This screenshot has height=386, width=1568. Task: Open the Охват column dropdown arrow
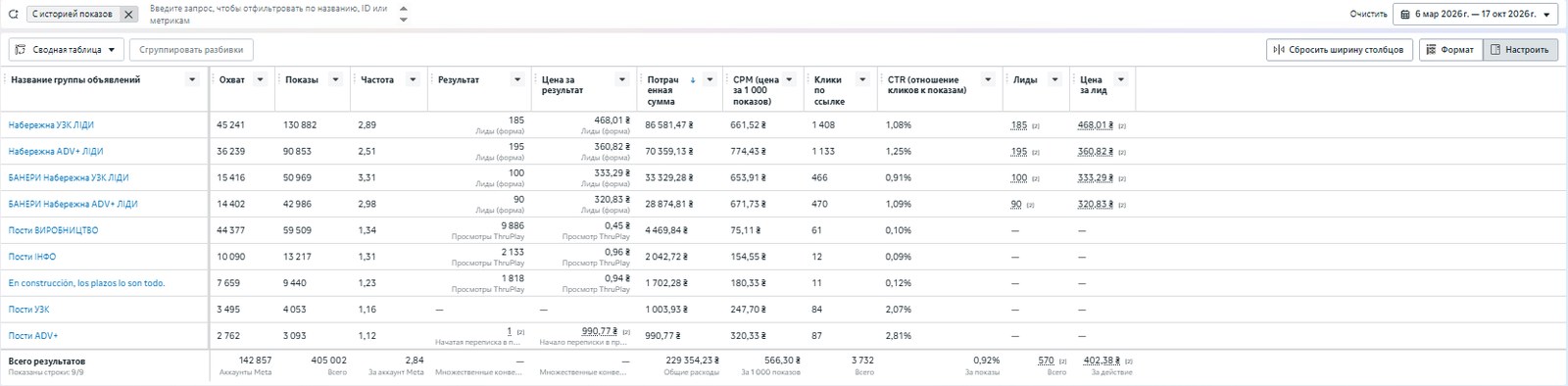point(261,80)
